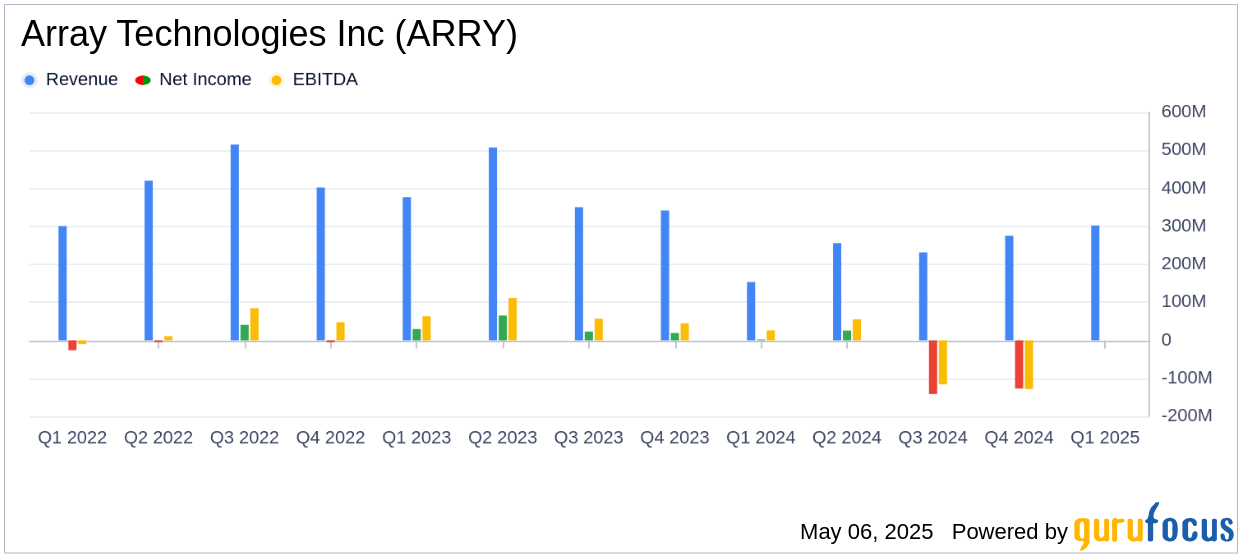
Task: Click the Q3 2022 green net income bar
Action: (x=245, y=333)
